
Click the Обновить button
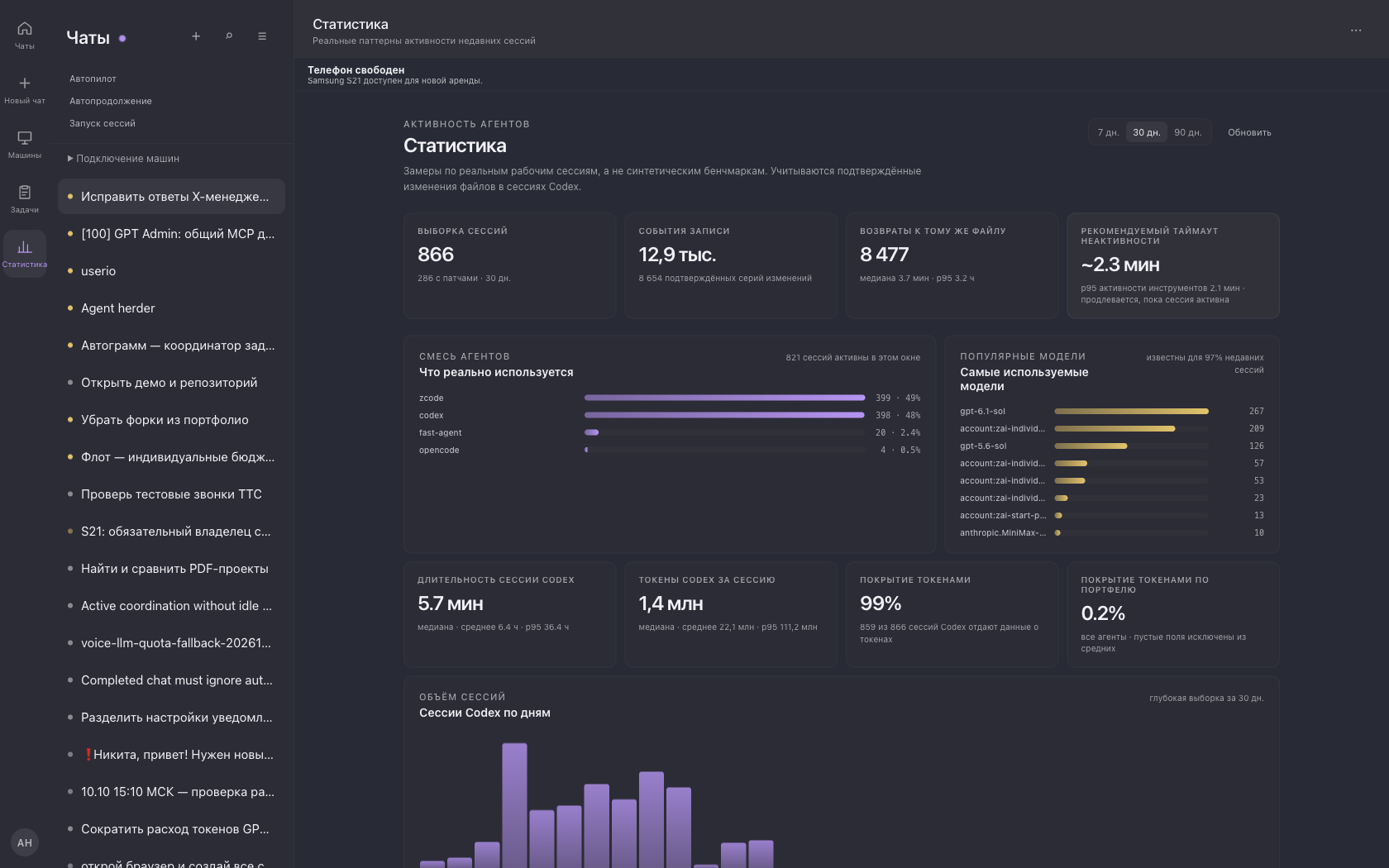tap(1249, 132)
